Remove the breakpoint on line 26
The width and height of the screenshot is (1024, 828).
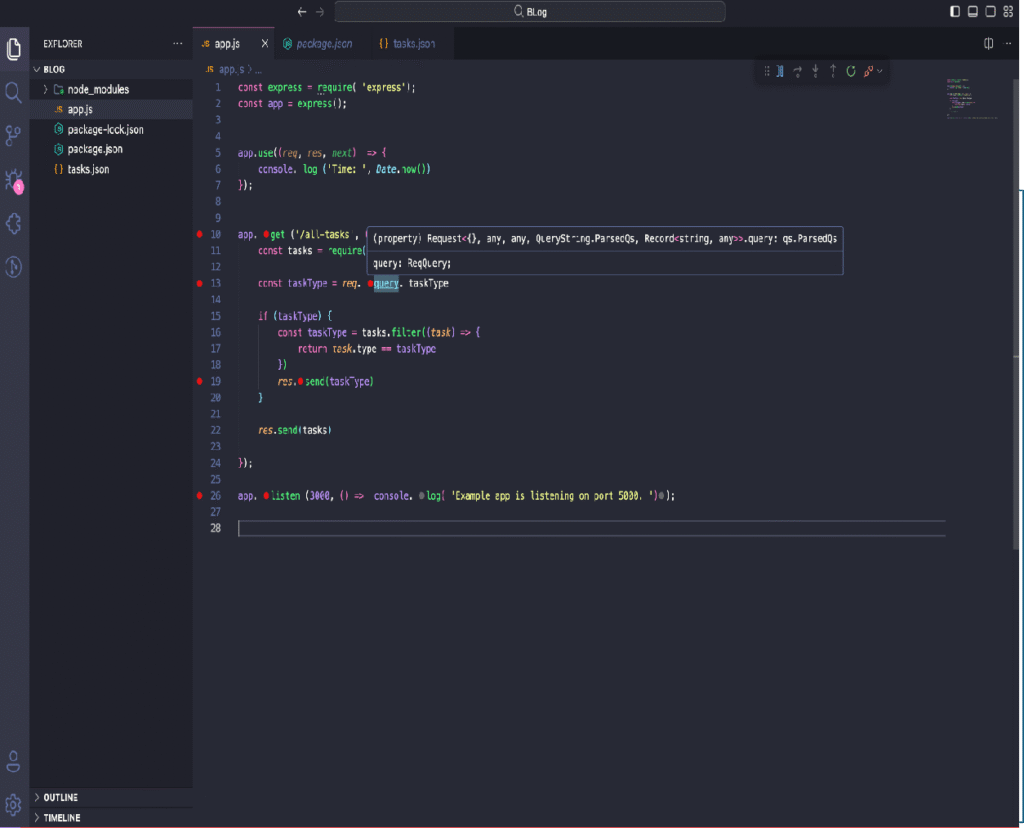click(x=200, y=496)
